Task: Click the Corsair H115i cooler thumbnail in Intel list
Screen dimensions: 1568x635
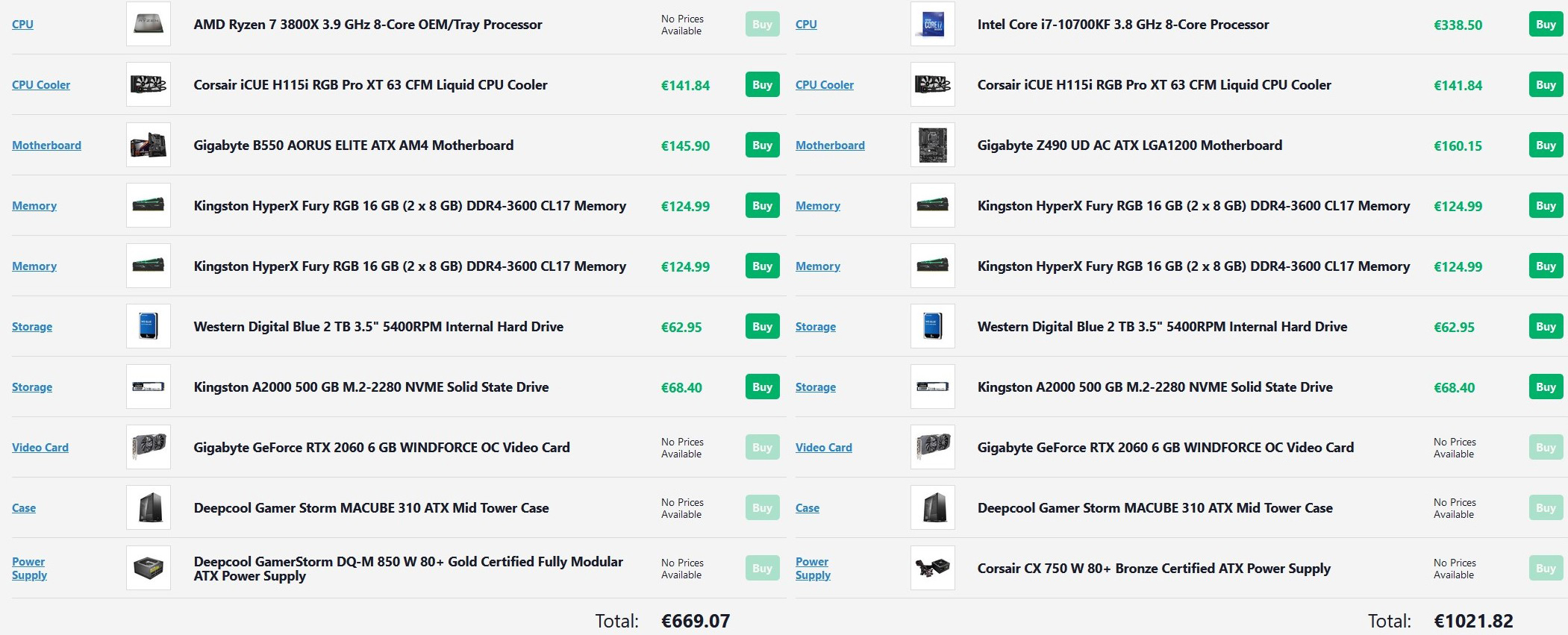Action: point(933,84)
